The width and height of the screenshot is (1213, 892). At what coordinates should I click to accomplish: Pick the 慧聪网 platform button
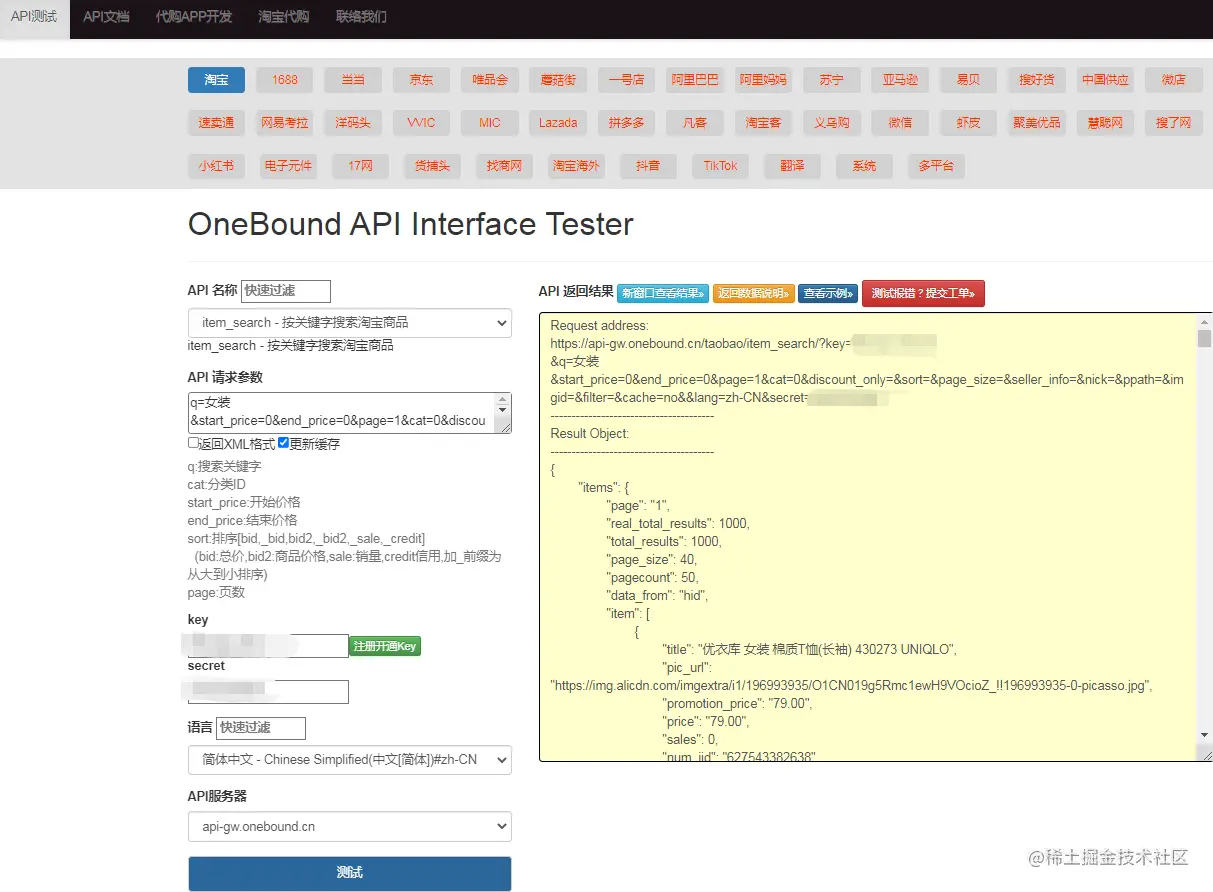coord(1106,123)
